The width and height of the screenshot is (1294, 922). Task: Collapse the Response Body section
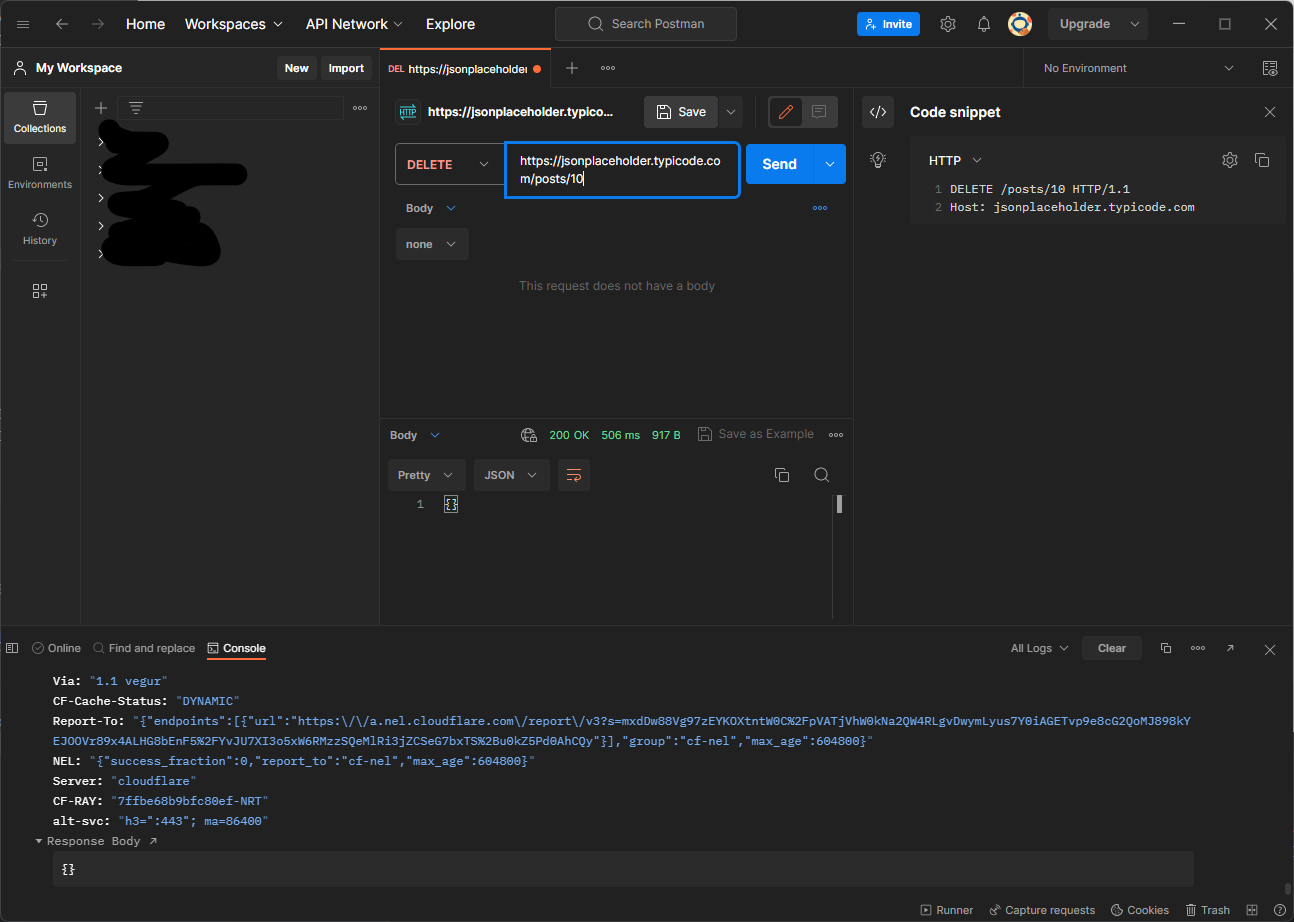40,841
